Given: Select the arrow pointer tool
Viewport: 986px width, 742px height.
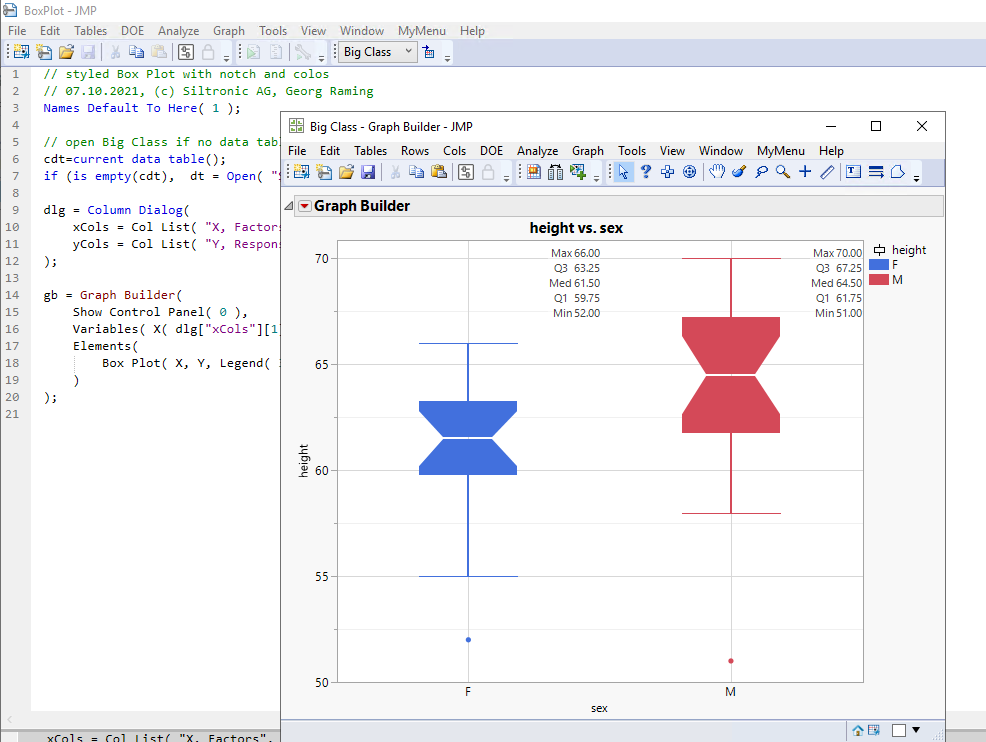Looking at the screenshot, I should point(623,171).
